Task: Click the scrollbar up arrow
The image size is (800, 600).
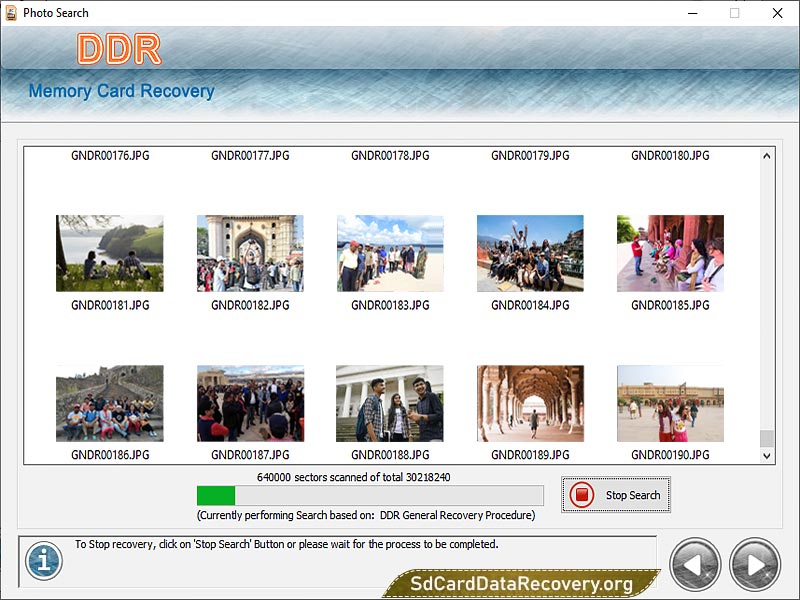Action: (765, 156)
